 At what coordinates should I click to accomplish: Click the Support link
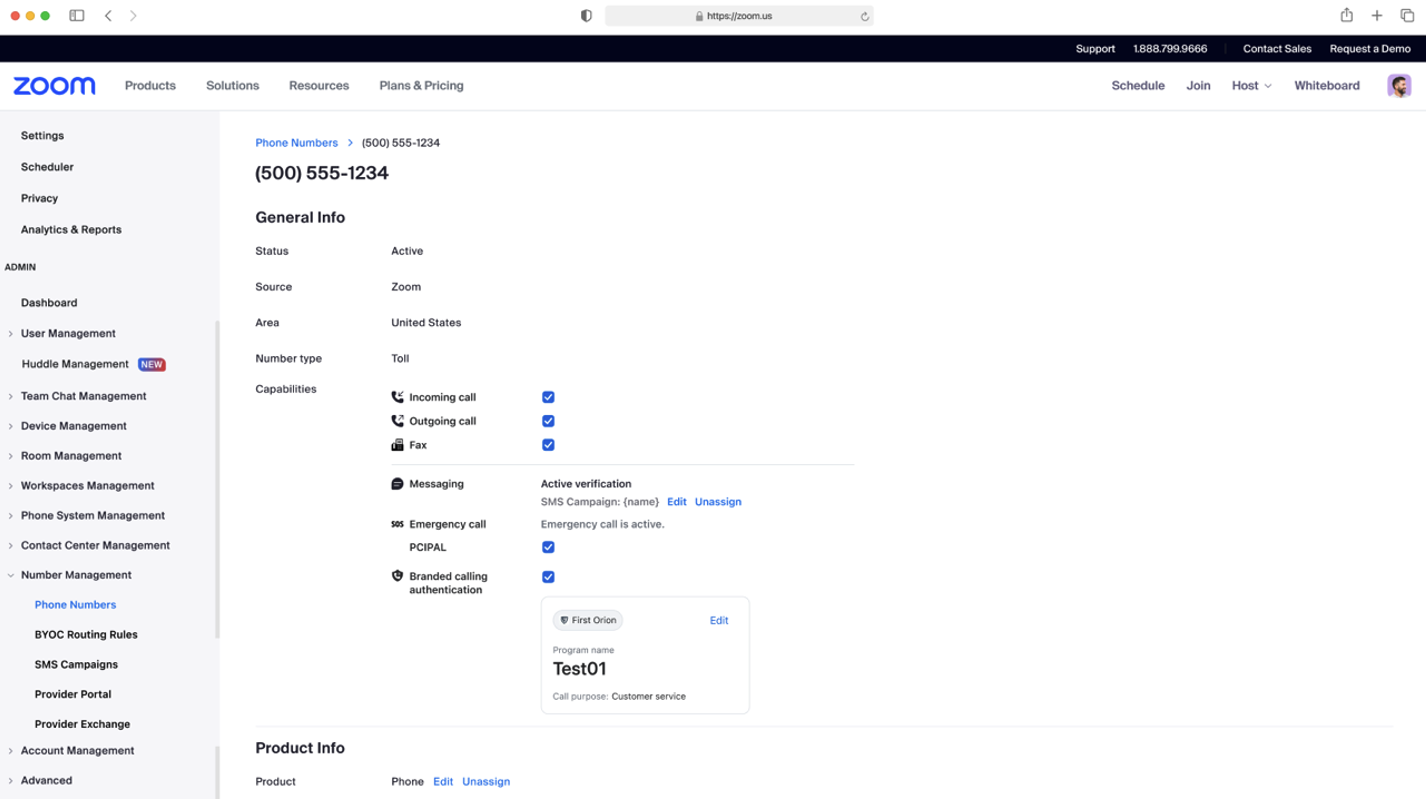(x=1095, y=49)
